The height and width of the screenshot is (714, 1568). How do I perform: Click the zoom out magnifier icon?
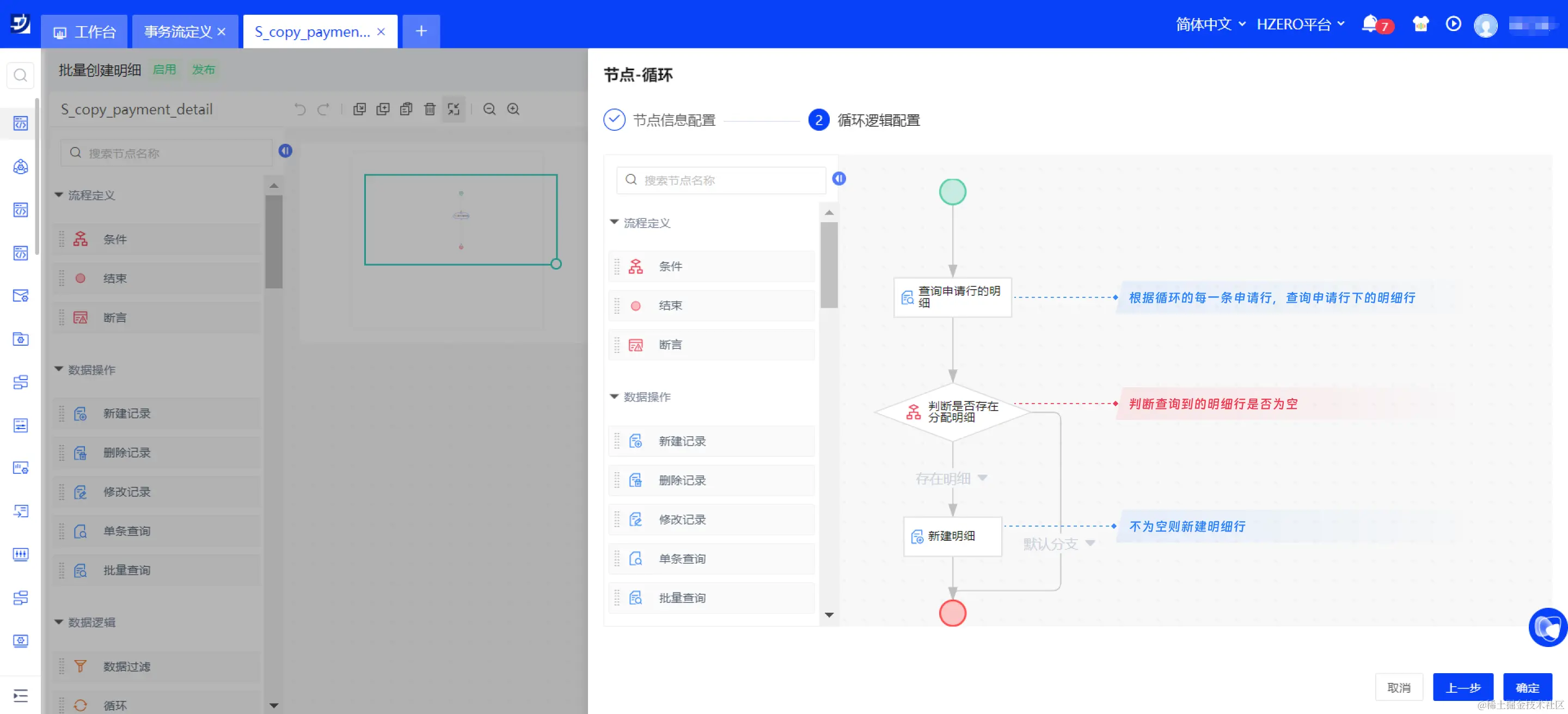pos(489,109)
